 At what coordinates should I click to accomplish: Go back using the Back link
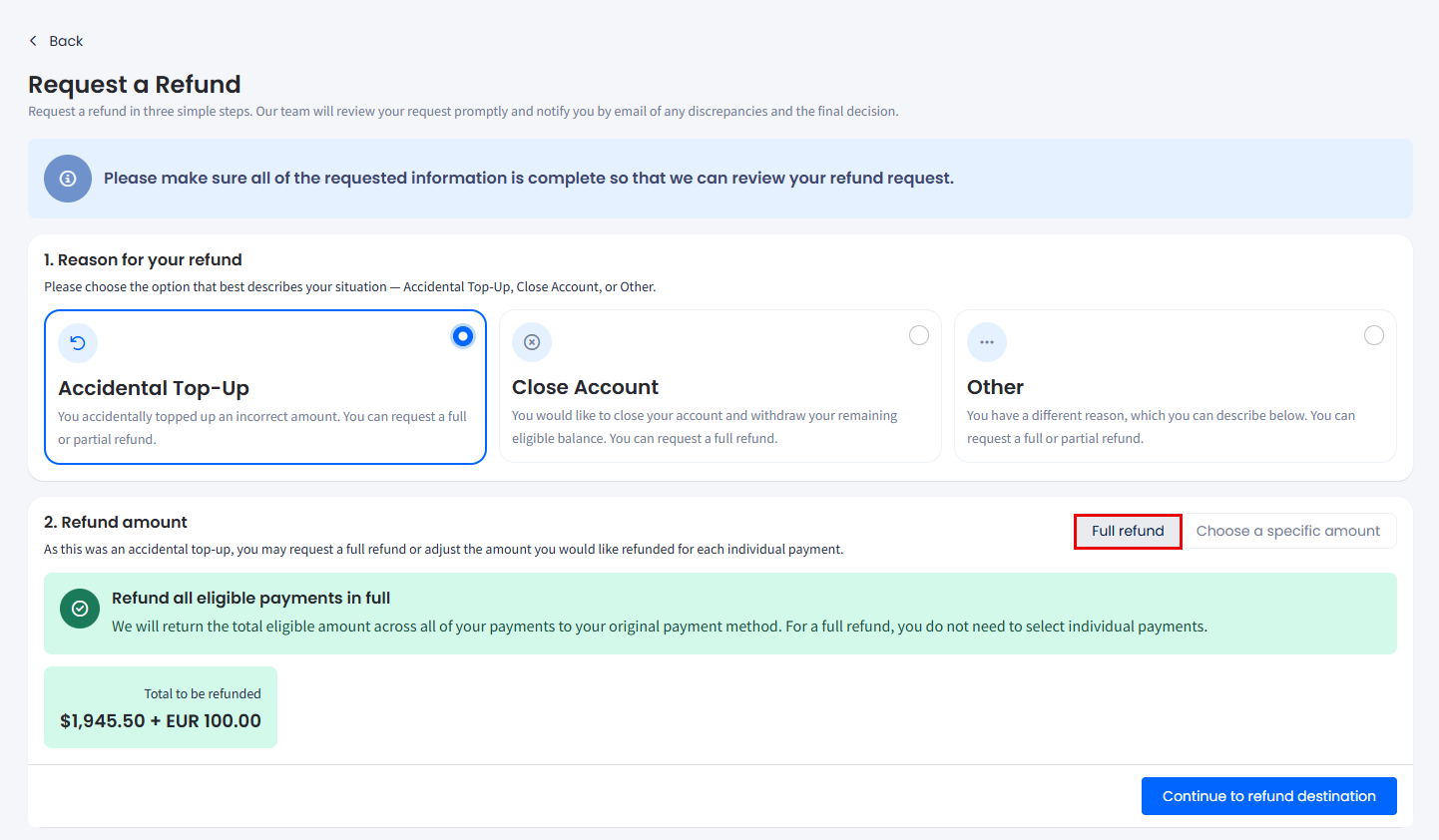[x=56, y=41]
